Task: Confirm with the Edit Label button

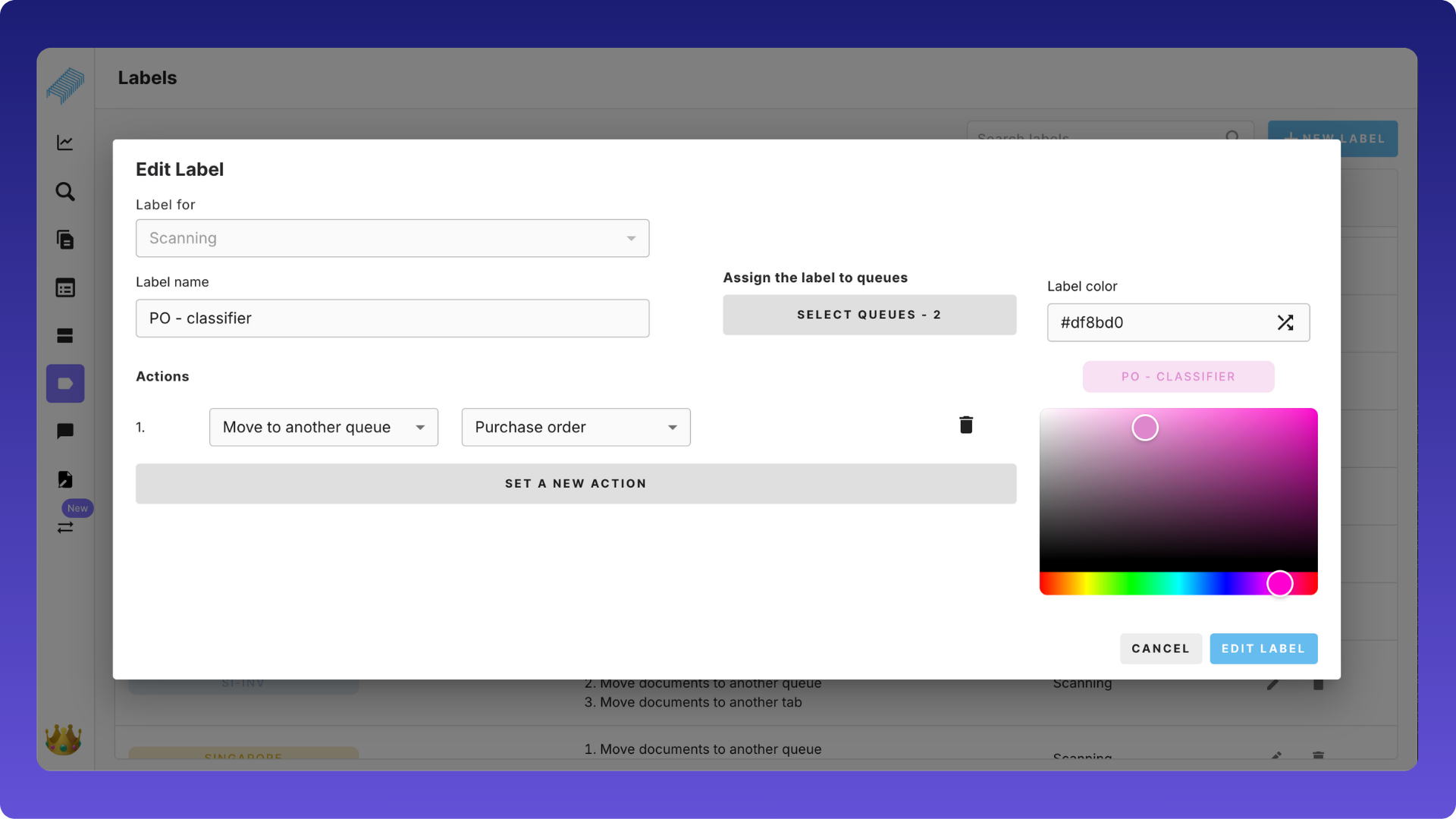Action: [x=1263, y=648]
